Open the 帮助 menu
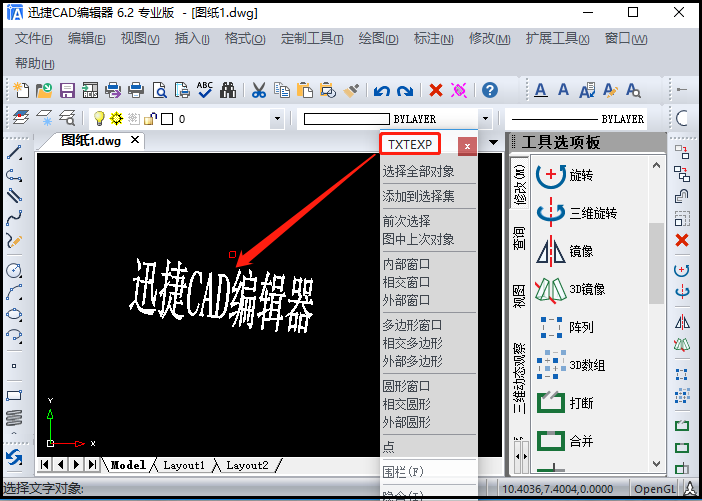 [34, 63]
